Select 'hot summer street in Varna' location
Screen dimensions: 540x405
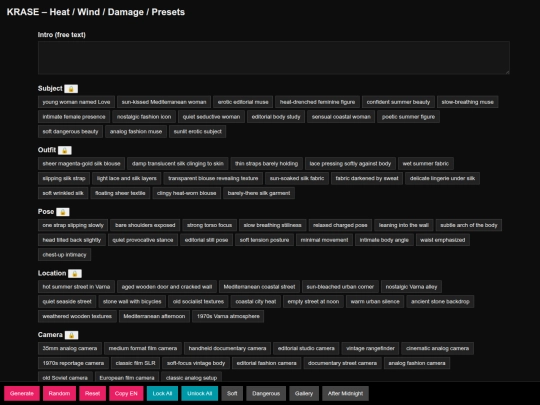tap(76, 287)
